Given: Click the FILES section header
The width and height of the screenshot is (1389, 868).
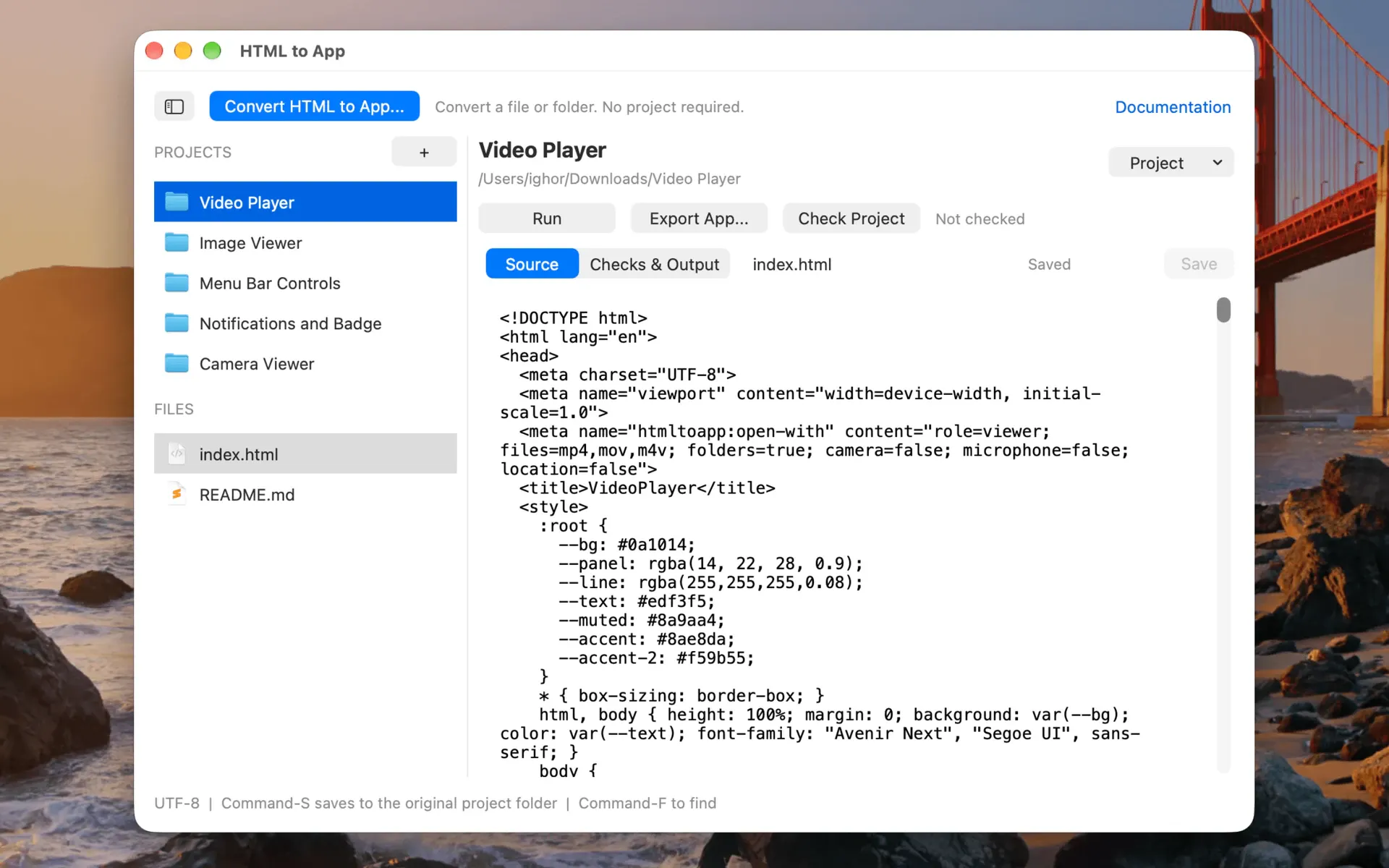Looking at the screenshot, I should [174, 409].
